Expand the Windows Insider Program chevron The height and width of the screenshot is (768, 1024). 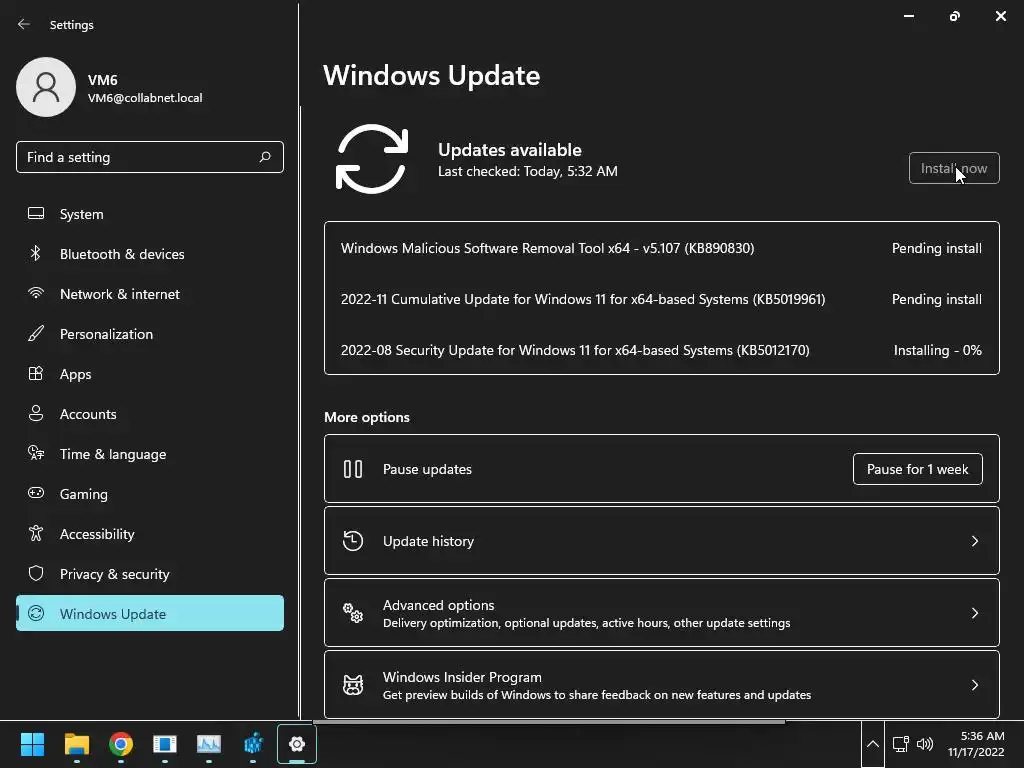[x=974, y=684]
